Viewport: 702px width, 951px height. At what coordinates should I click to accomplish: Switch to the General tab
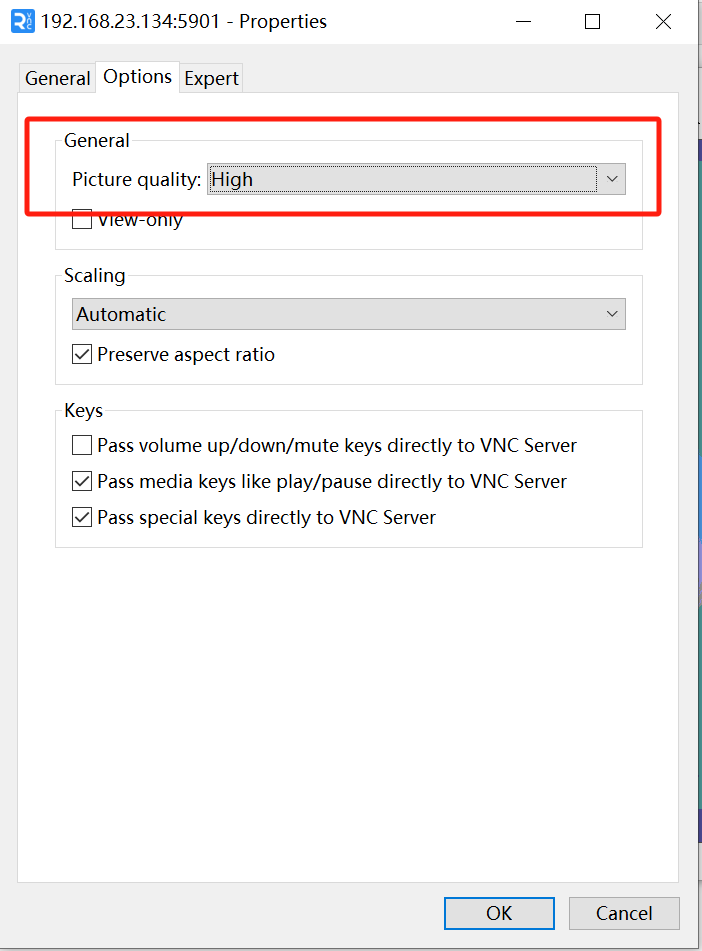pos(58,78)
